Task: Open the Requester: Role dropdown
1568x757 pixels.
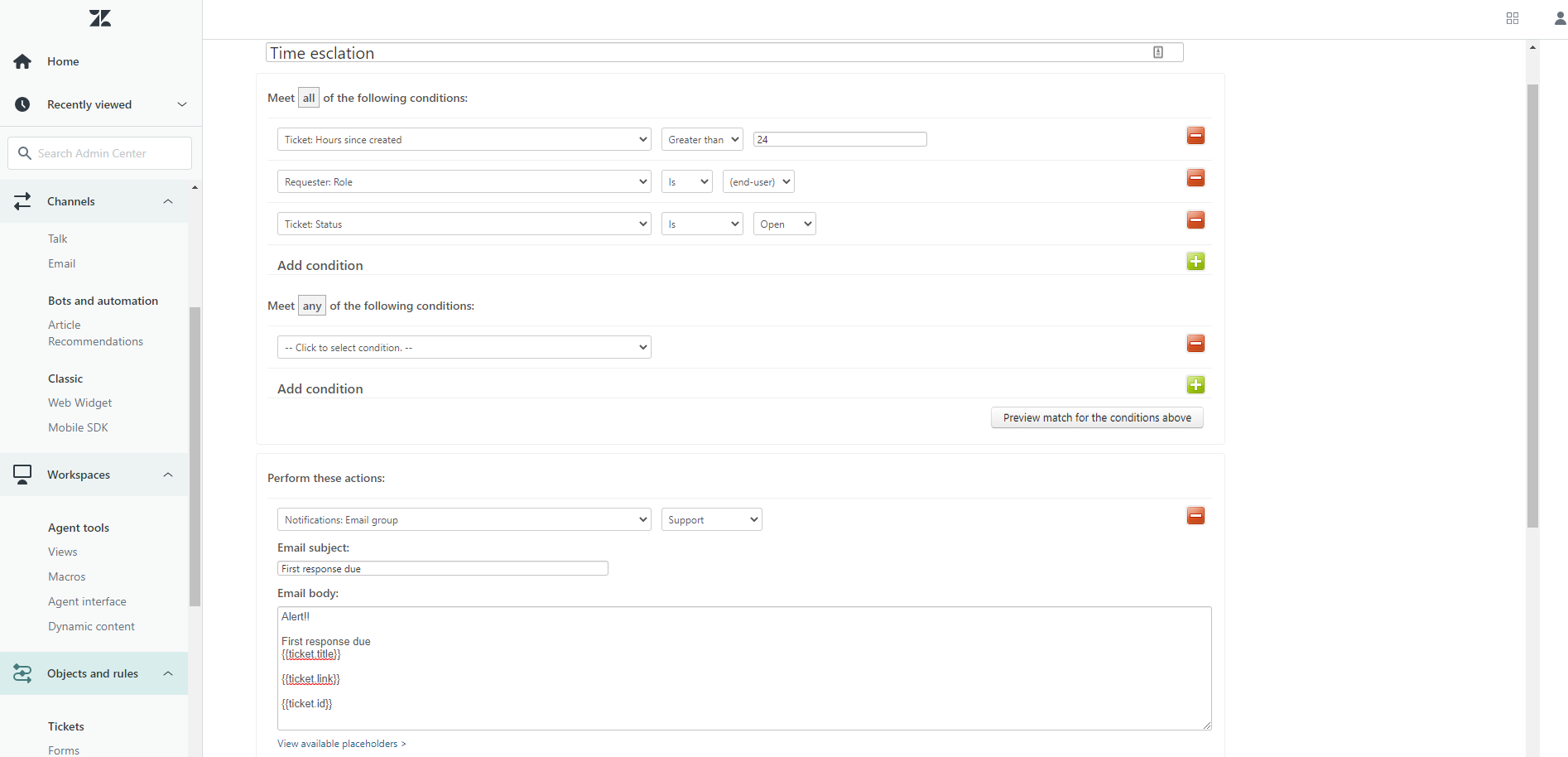Action: (x=464, y=181)
